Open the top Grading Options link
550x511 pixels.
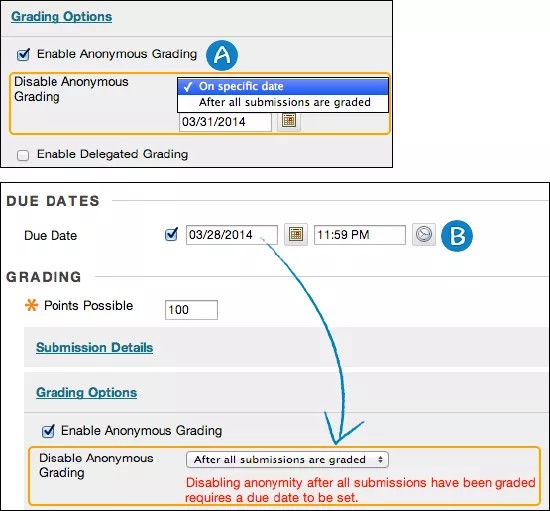click(62, 16)
